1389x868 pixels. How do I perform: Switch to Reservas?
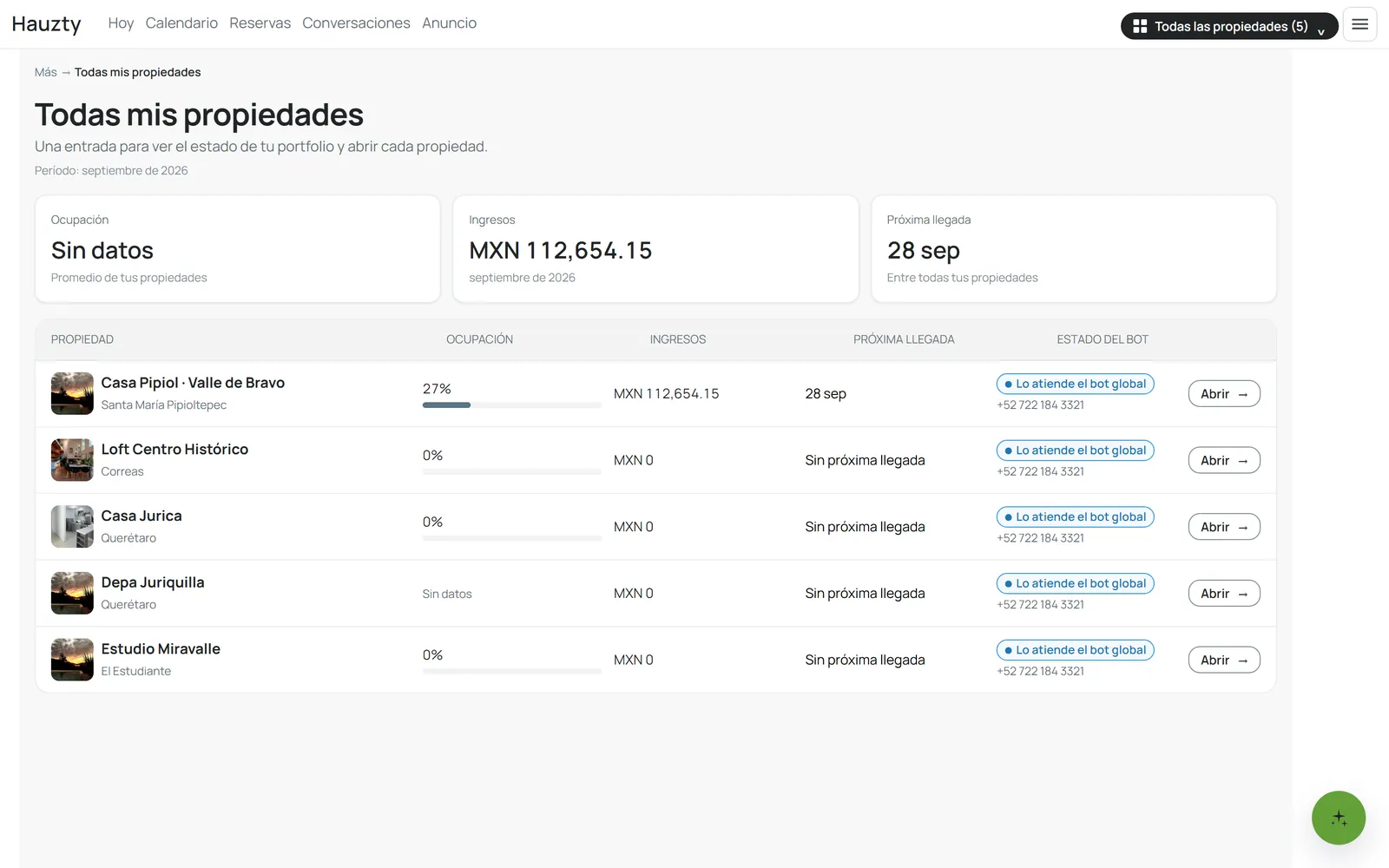coord(260,23)
